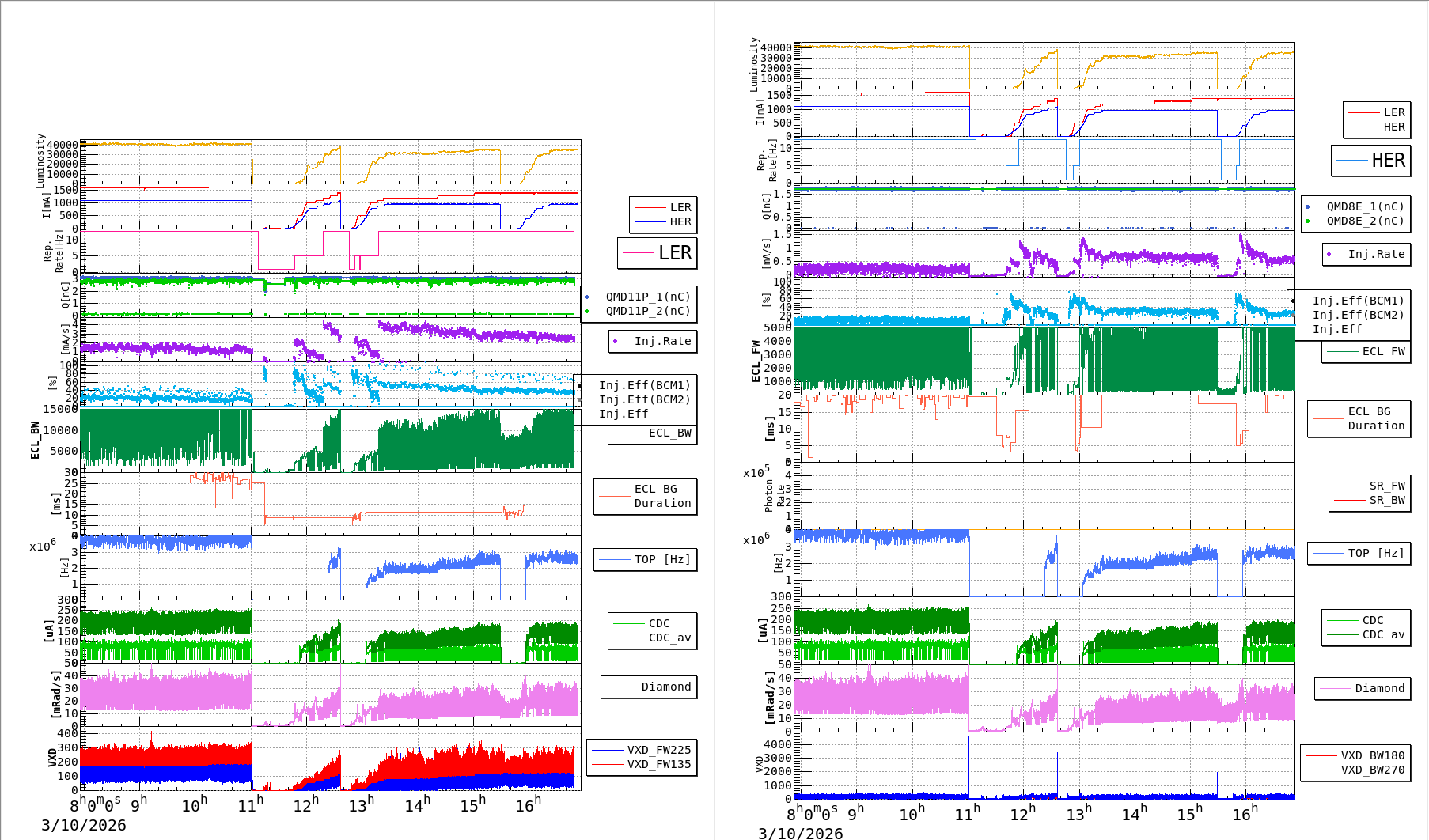
Task: Click the large HER legend label
Action: point(1388,161)
